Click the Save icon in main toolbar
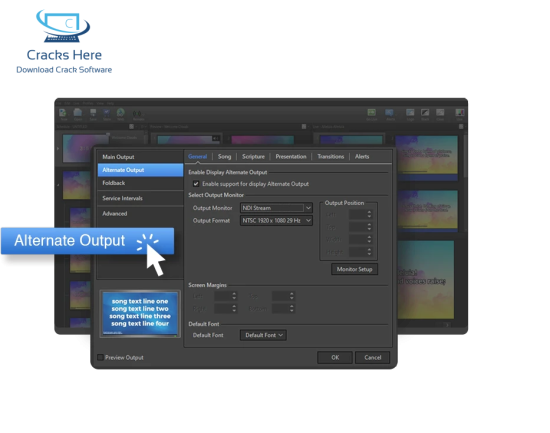550x433 pixels. pyautogui.click(x=93, y=113)
